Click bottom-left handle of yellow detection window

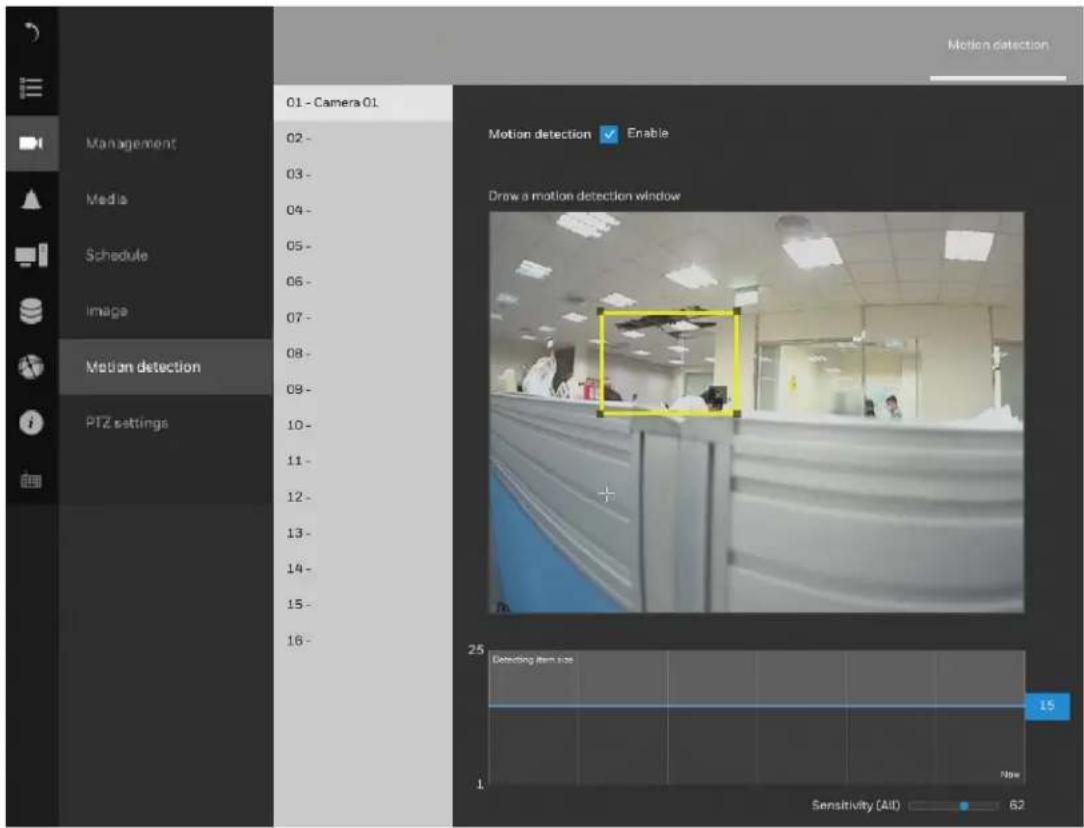pyautogui.click(x=600, y=414)
